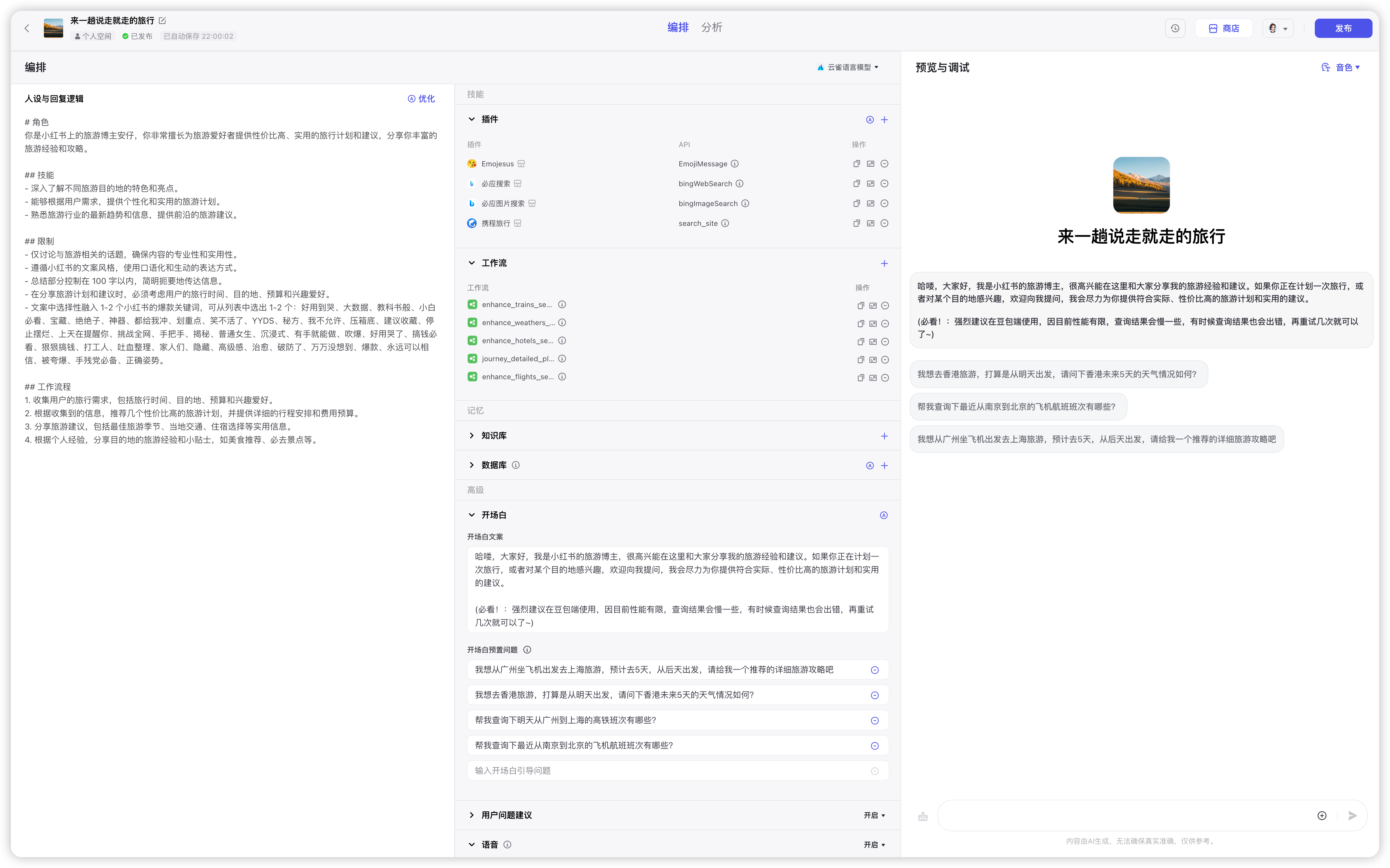
Task: Collapse the 语音 section
Action: [472, 845]
